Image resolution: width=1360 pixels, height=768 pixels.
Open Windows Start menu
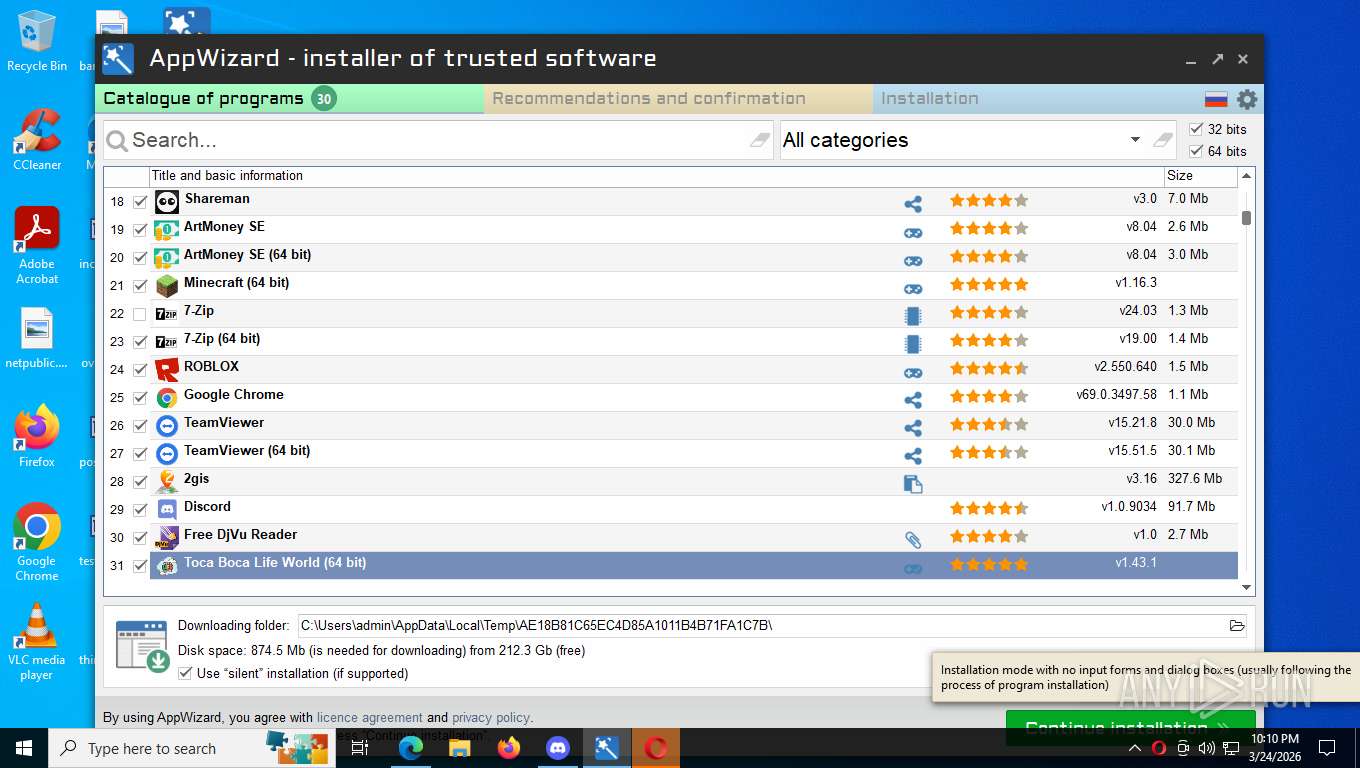click(24, 748)
